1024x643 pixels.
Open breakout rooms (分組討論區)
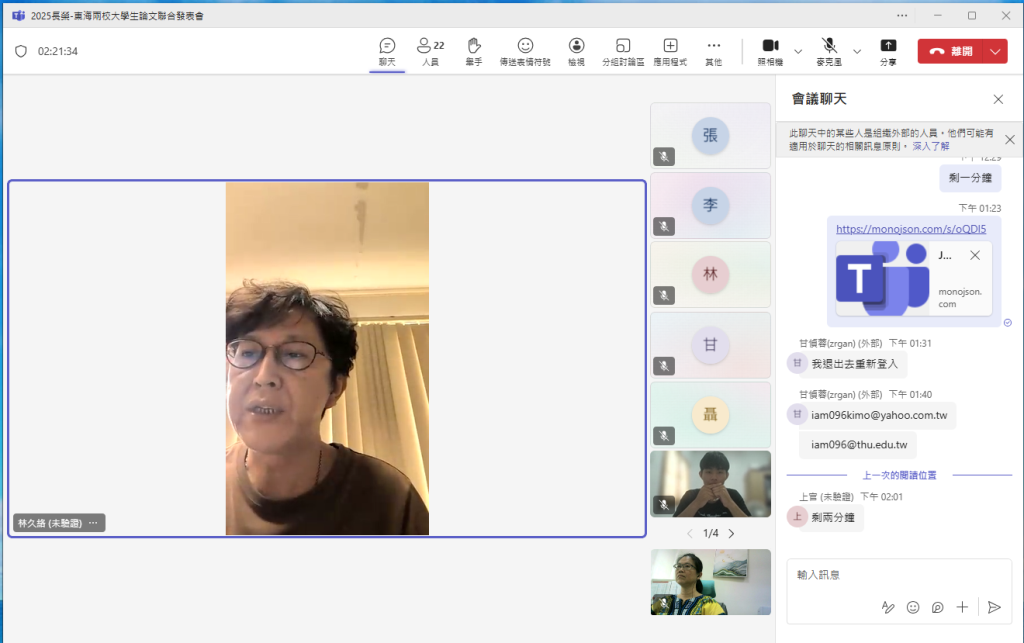click(x=622, y=52)
